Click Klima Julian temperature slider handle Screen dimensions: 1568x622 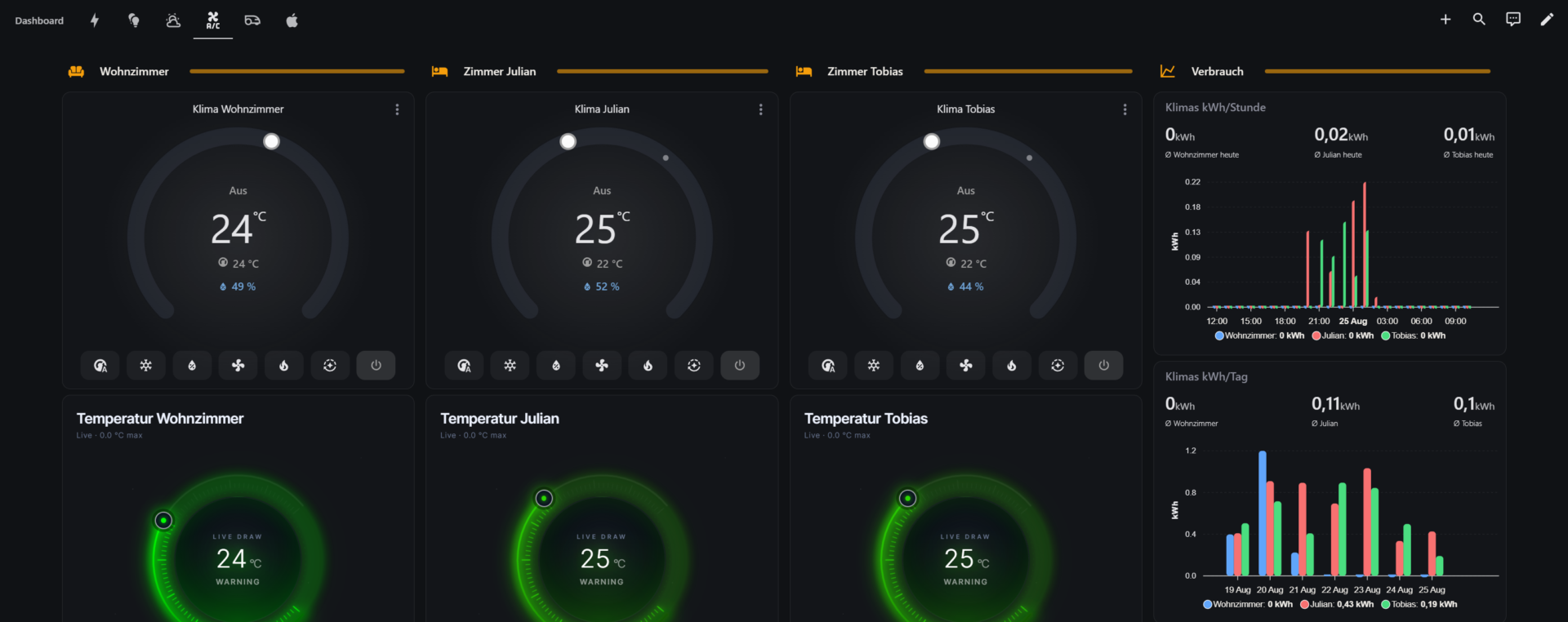pos(568,141)
